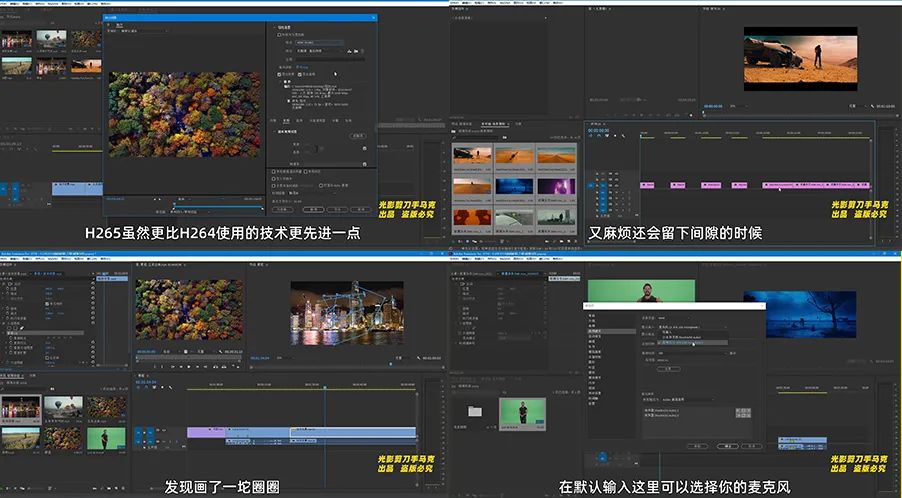Click the Match Source button in export dialog
The image size is (902, 498).
click(x=357, y=135)
